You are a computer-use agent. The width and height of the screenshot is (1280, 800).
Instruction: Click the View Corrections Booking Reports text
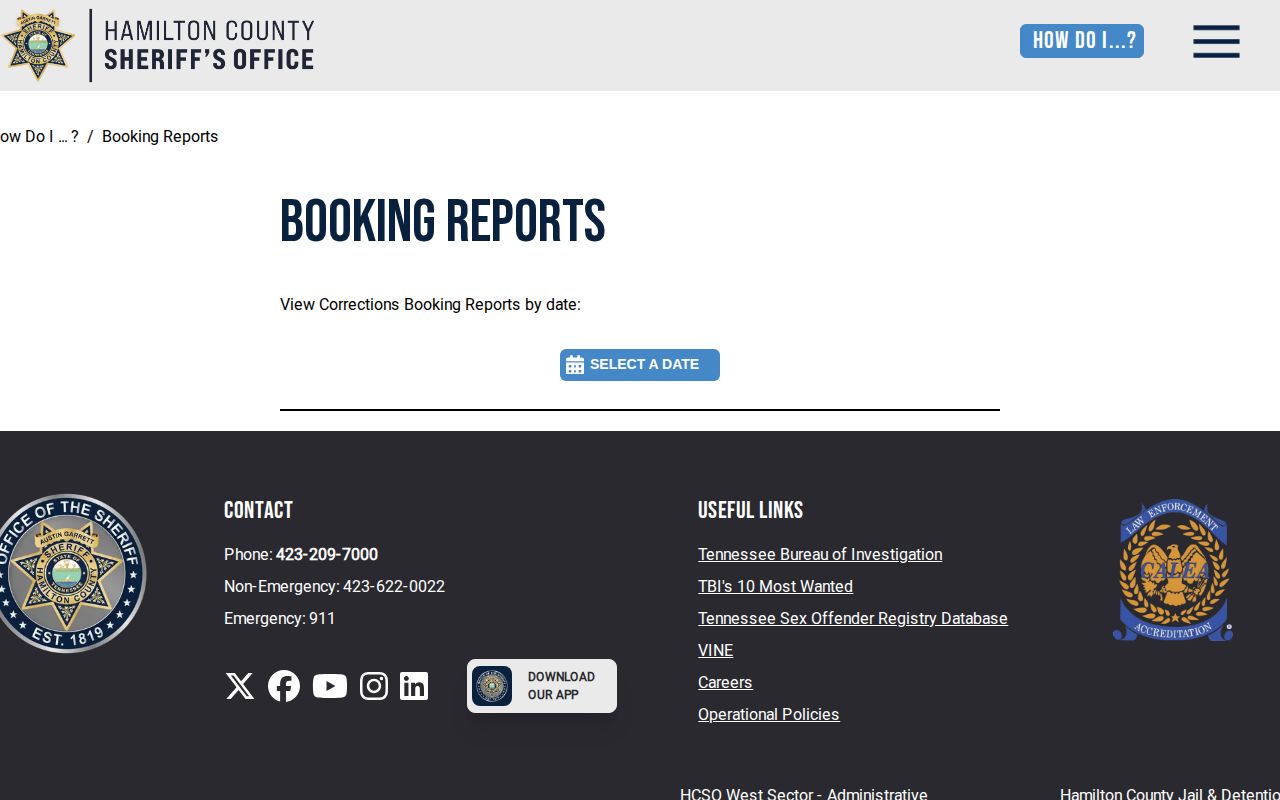(430, 304)
